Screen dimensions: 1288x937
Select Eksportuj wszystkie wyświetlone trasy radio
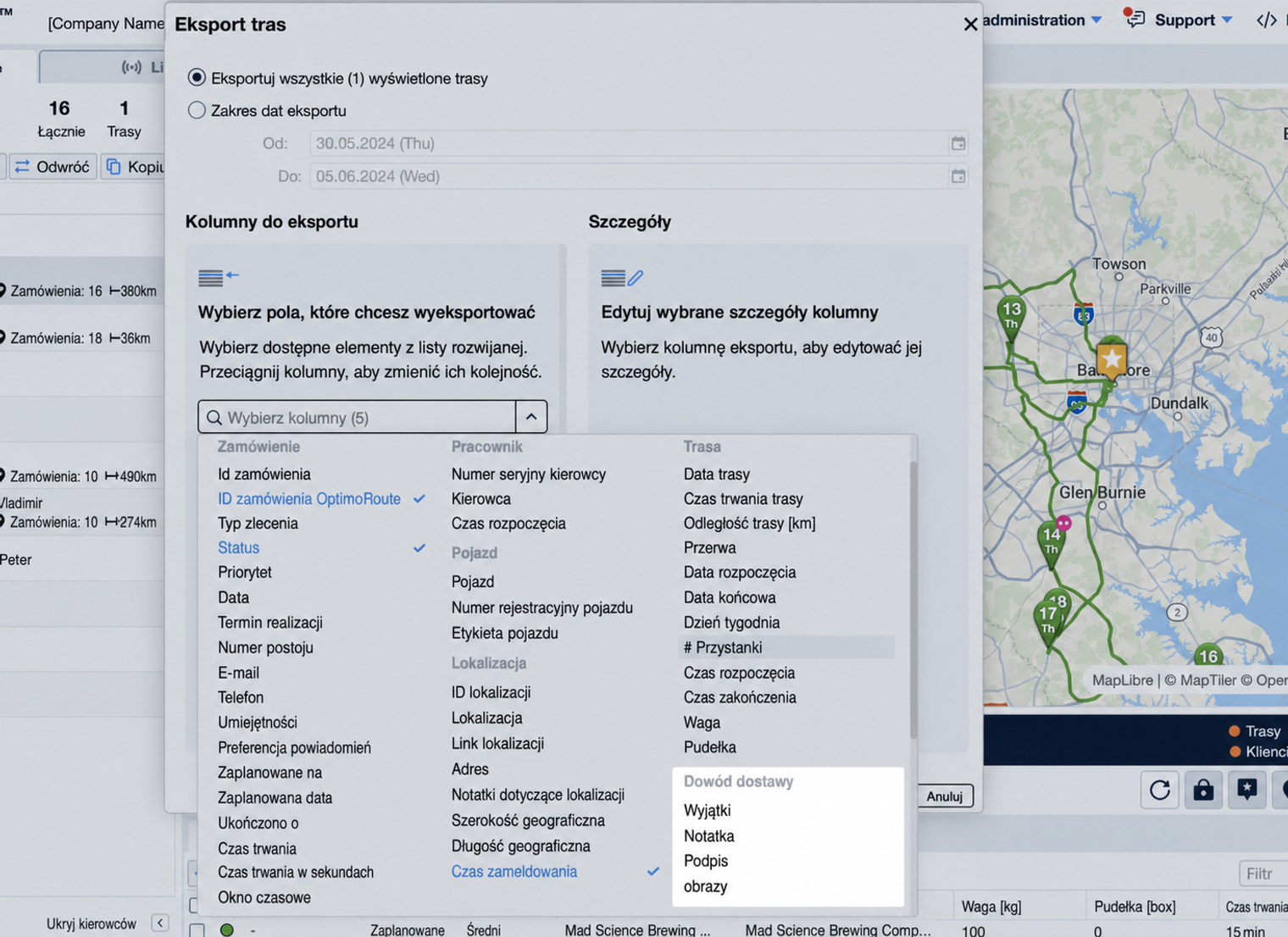coord(197,78)
